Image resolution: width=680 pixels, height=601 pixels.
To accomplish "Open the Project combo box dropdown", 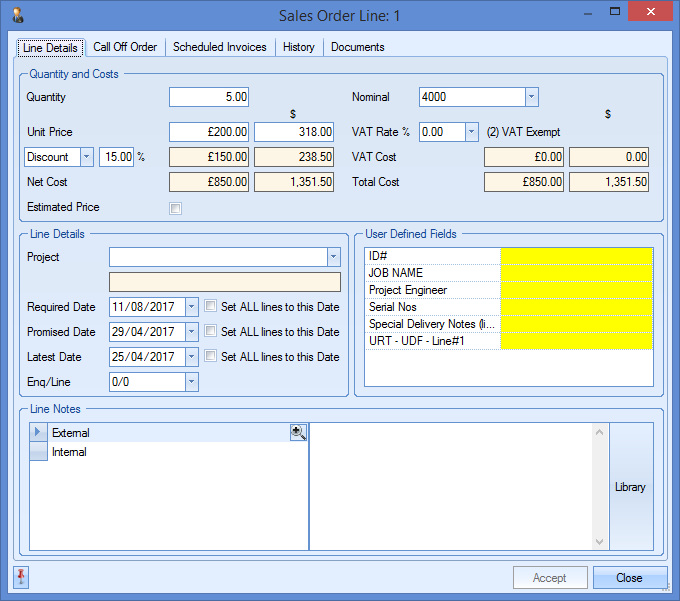I will point(333,257).
